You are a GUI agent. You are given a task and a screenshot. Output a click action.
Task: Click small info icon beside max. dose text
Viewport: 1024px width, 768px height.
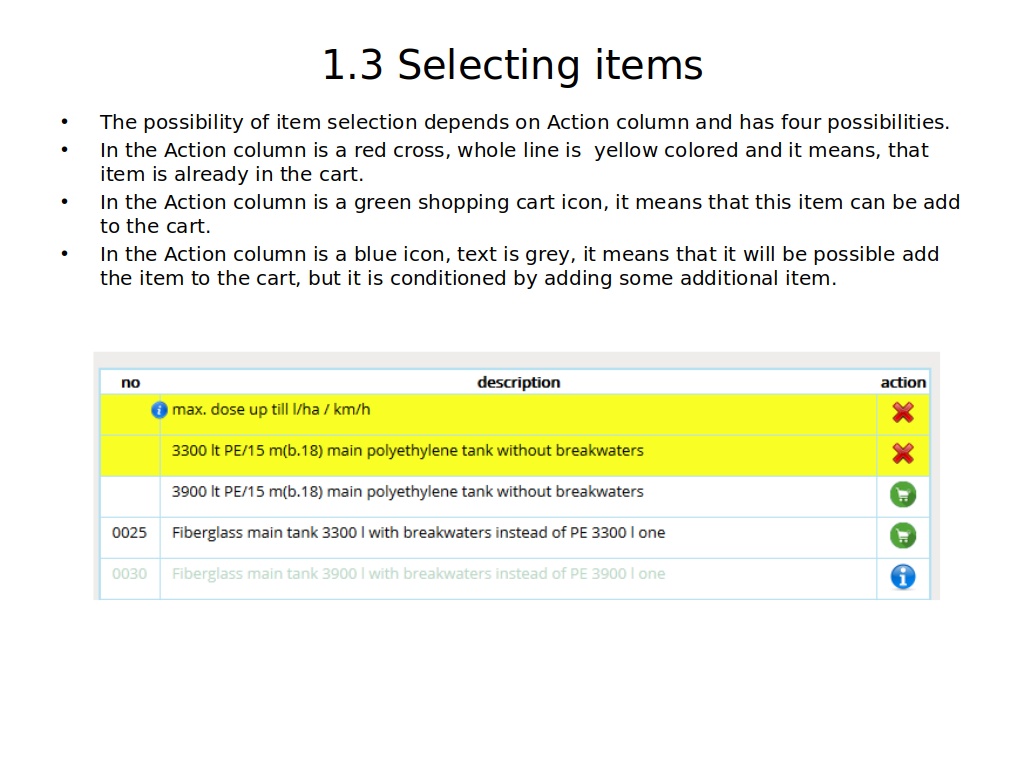tap(158, 410)
